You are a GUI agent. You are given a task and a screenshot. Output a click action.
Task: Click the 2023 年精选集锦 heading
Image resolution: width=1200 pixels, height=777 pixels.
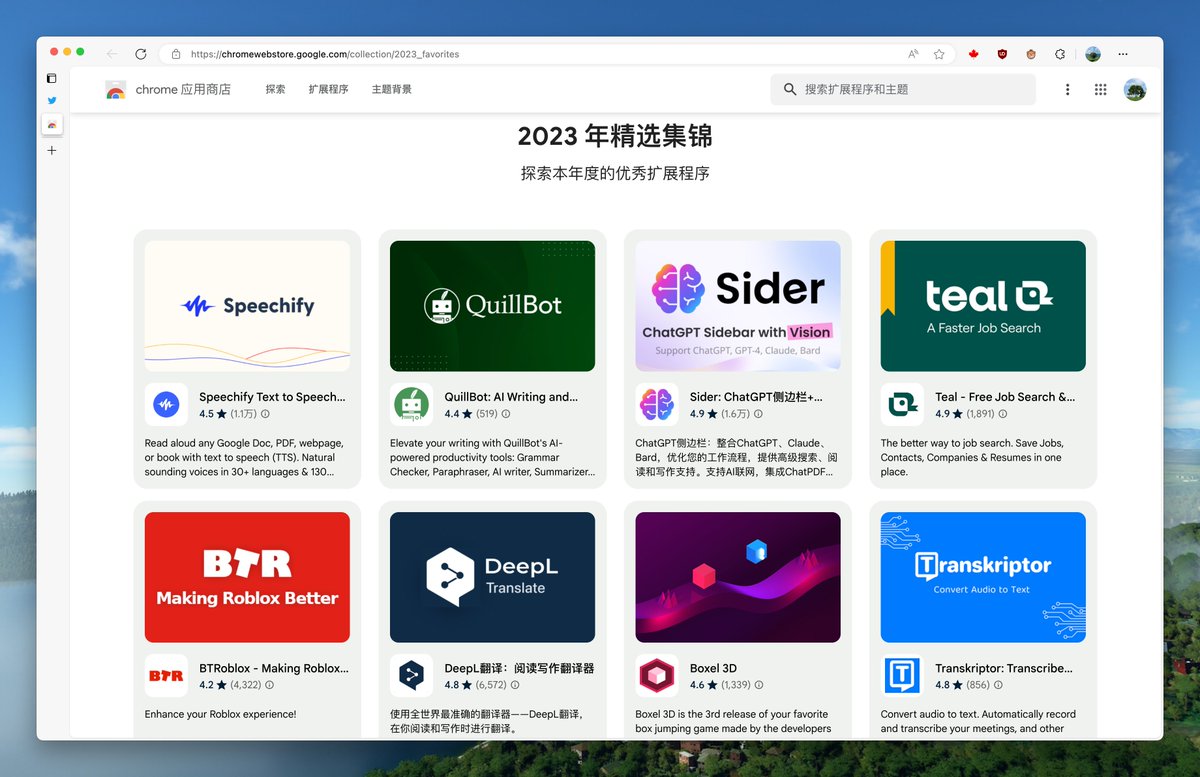click(x=615, y=135)
